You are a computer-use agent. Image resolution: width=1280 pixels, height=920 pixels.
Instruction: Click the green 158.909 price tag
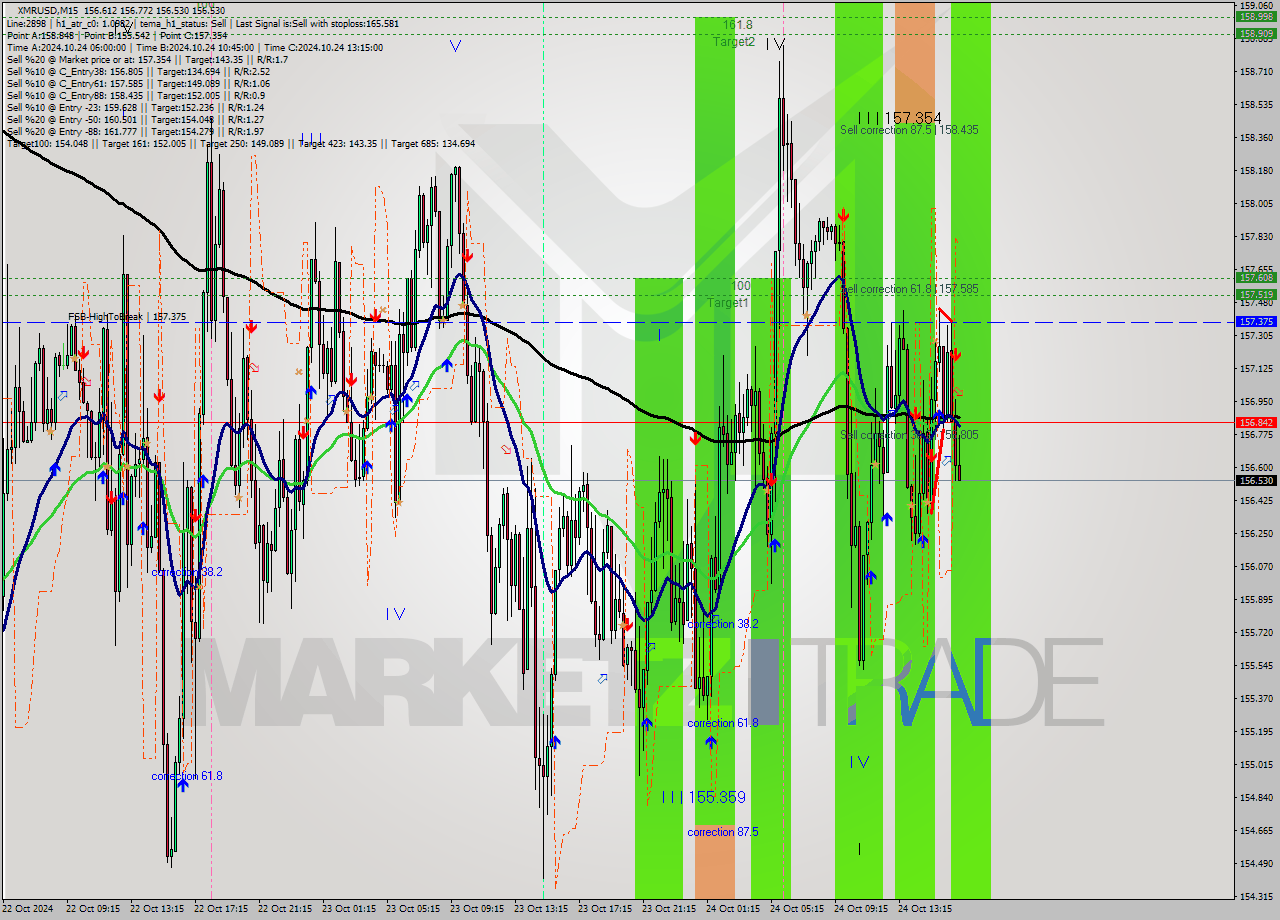click(1256, 33)
